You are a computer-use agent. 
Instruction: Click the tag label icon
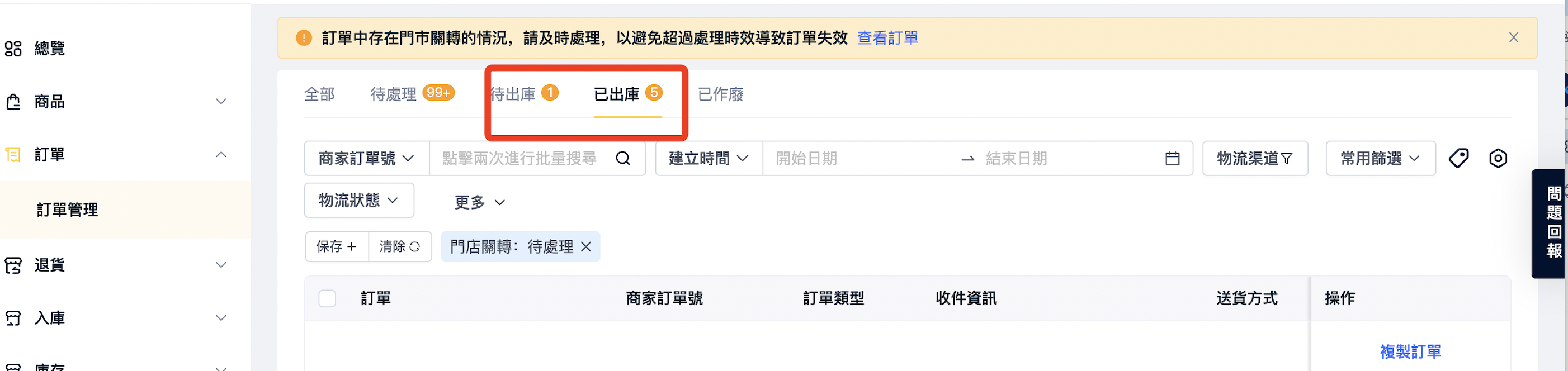1458,158
